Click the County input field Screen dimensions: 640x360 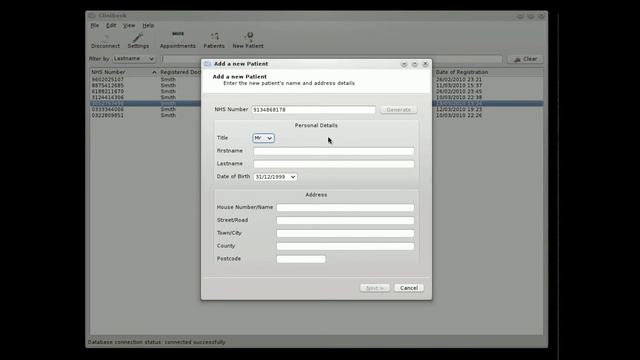[x=345, y=247]
